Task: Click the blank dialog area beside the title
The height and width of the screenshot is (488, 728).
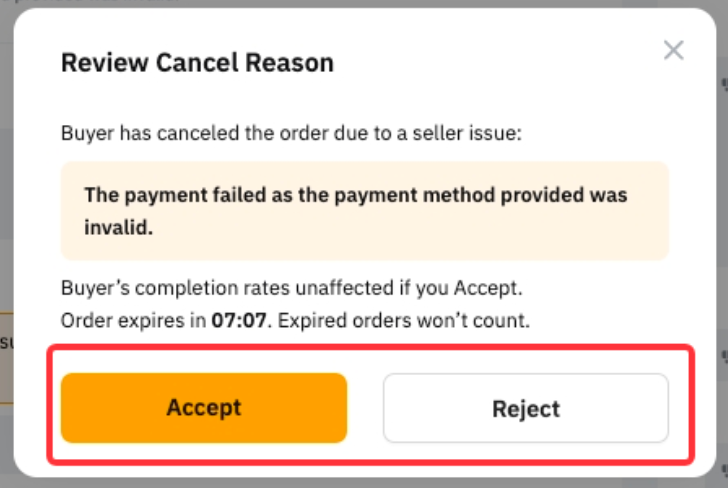Action: [x=480, y=63]
